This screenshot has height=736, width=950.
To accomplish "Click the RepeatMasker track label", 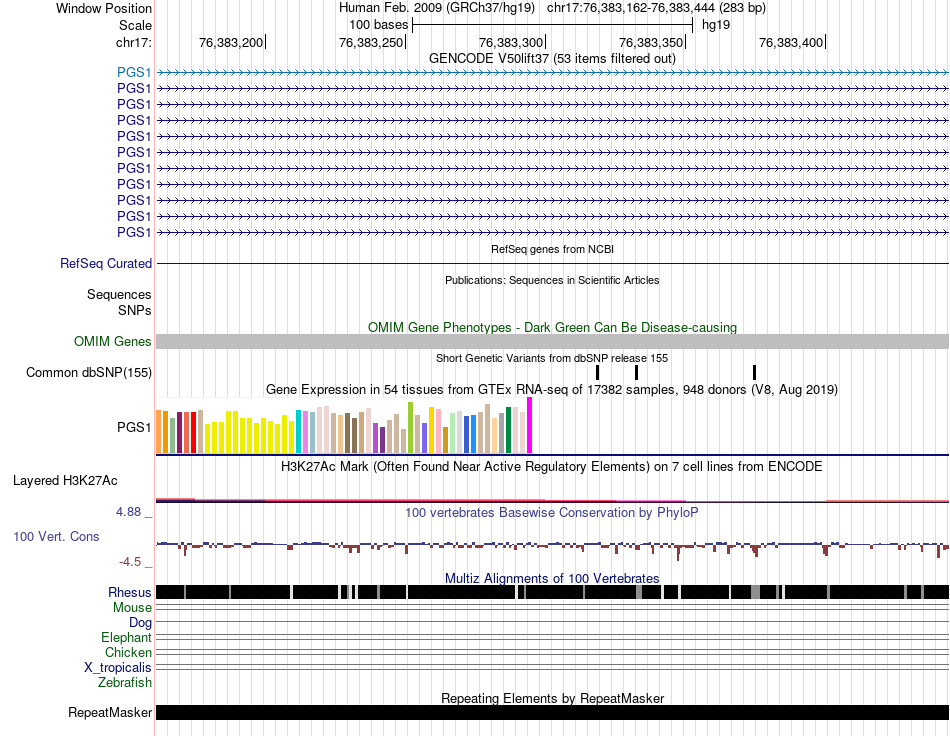I will pos(110,713).
